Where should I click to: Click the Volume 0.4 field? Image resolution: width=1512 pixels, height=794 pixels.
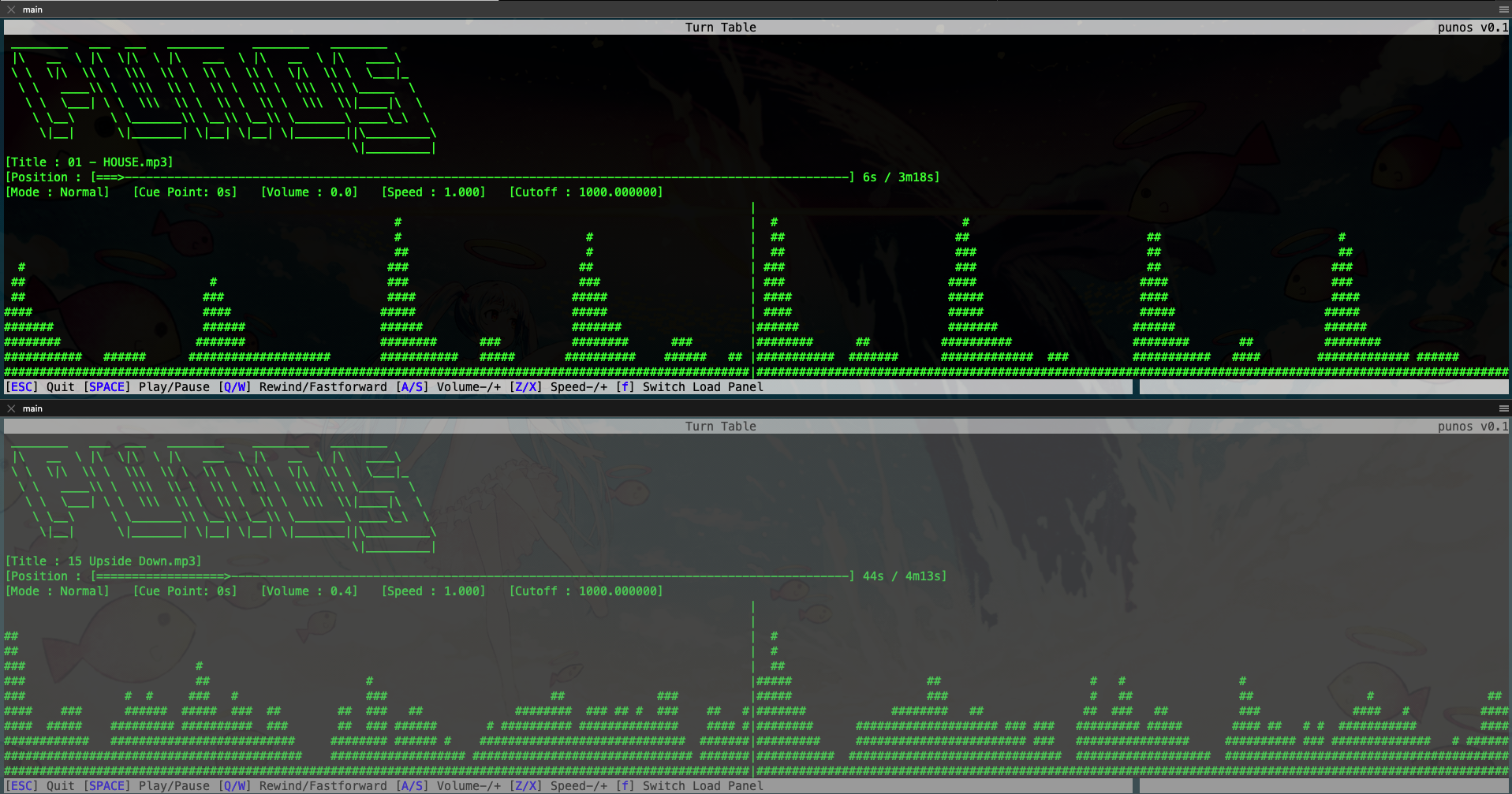pyautogui.click(x=309, y=591)
